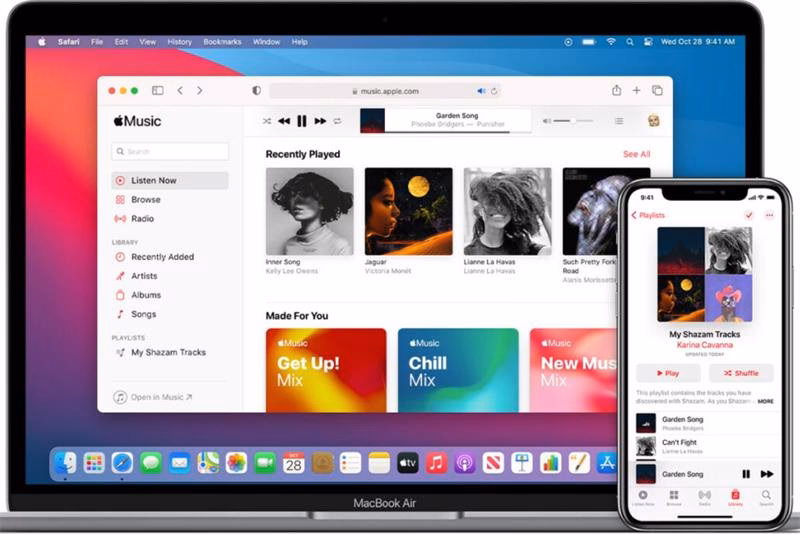Open Apple TV from the Dock
Screen dimensions: 800x534
click(408, 463)
